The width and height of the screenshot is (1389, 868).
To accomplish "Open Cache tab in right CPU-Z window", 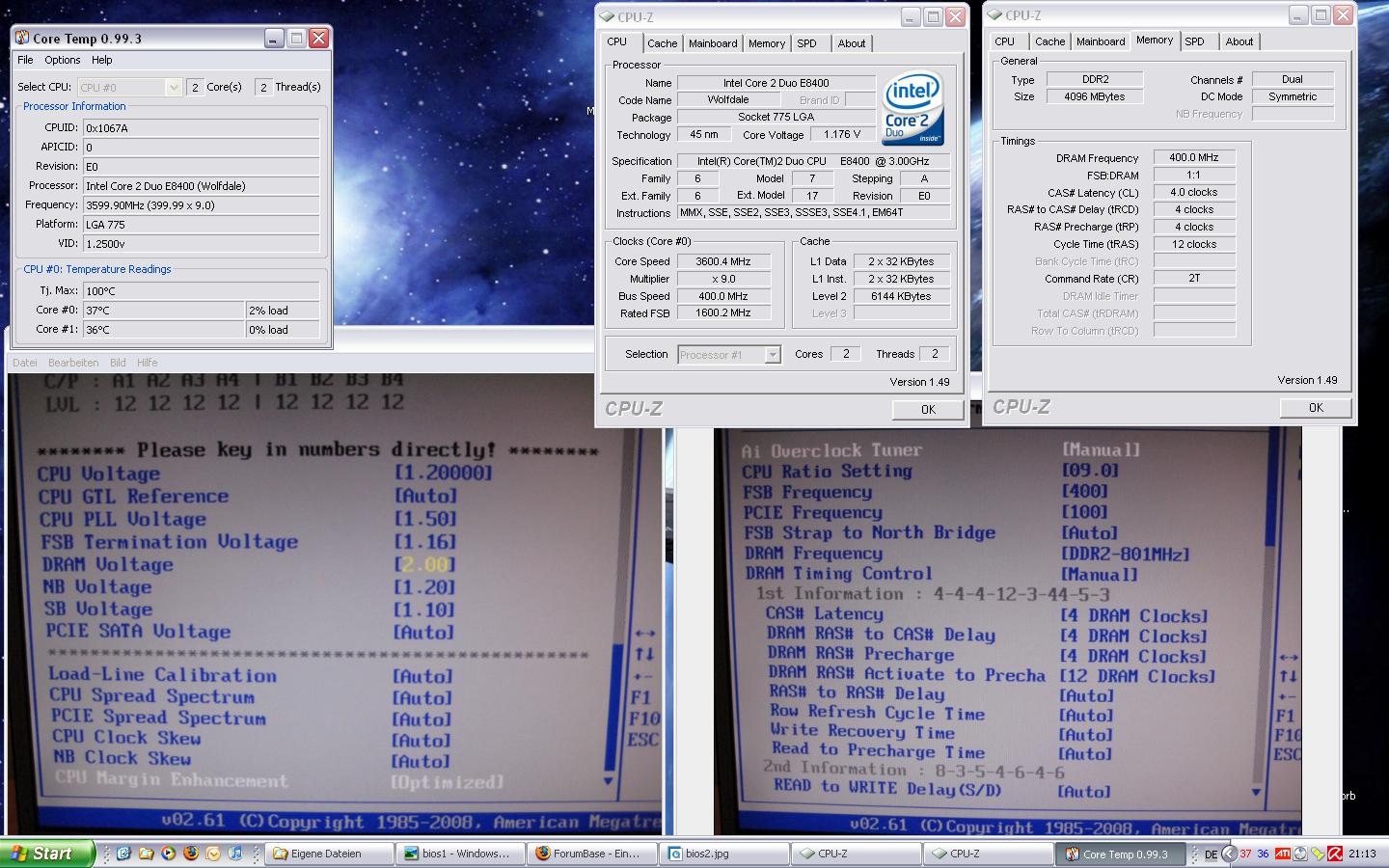I will 1049,41.
